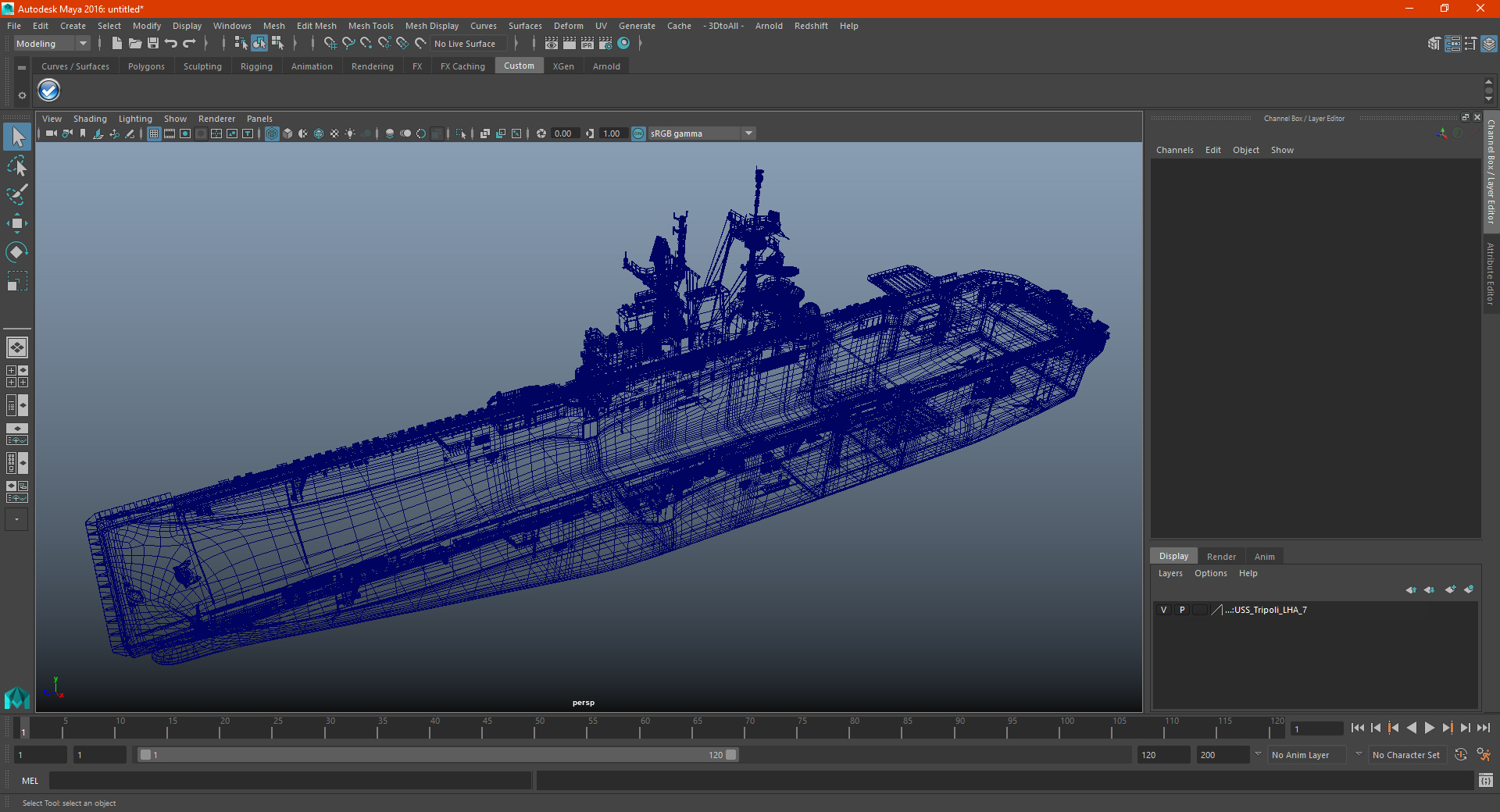Screen dimensions: 1500x812
Task: Choose the Lasso select tool
Action: (16, 166)
